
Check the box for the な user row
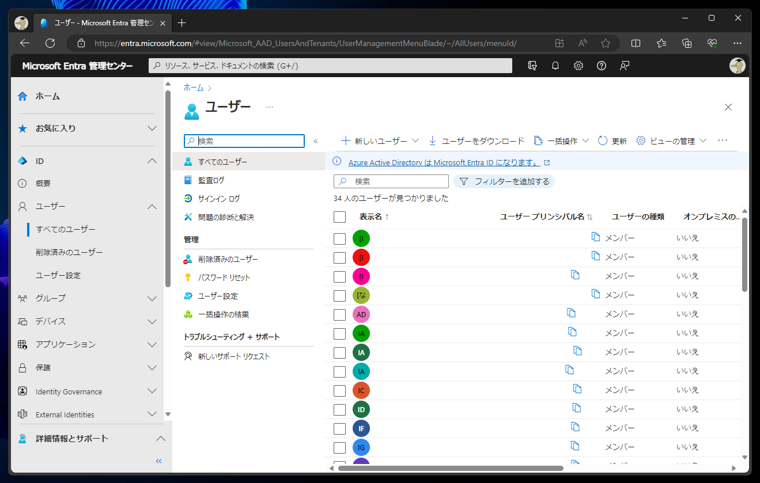pos(339,296)
